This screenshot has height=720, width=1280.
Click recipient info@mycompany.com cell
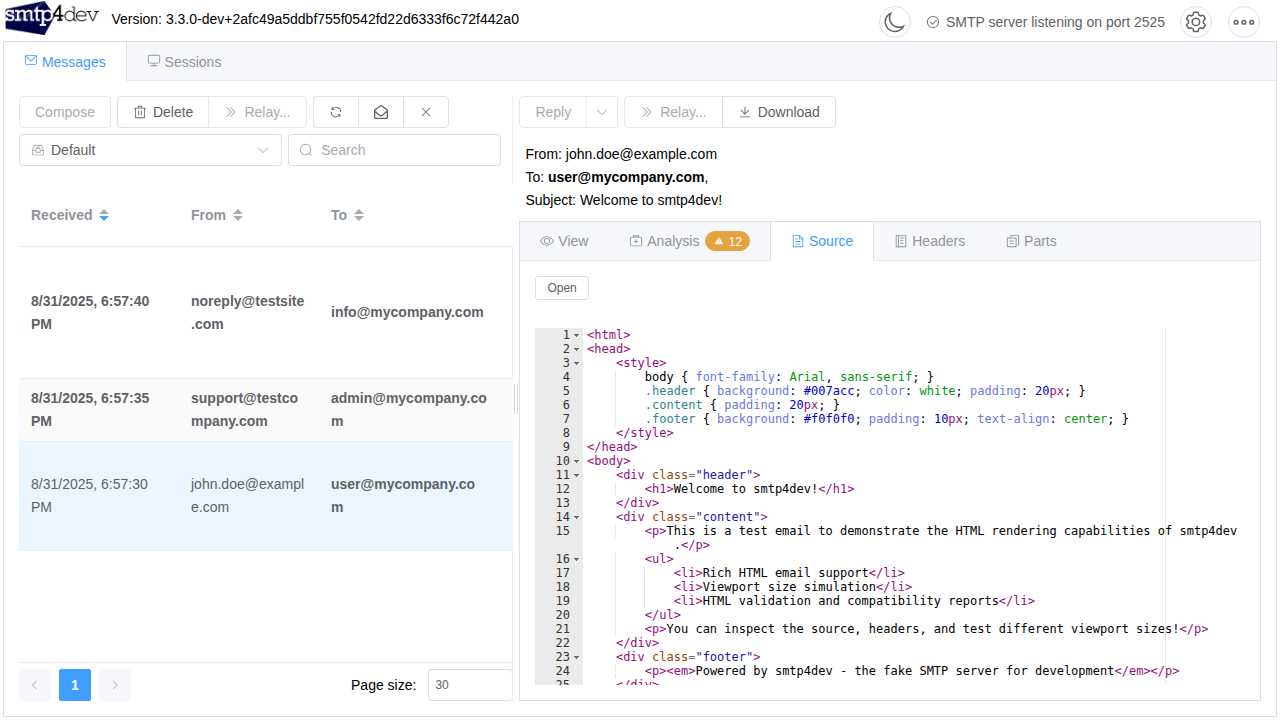407,312
